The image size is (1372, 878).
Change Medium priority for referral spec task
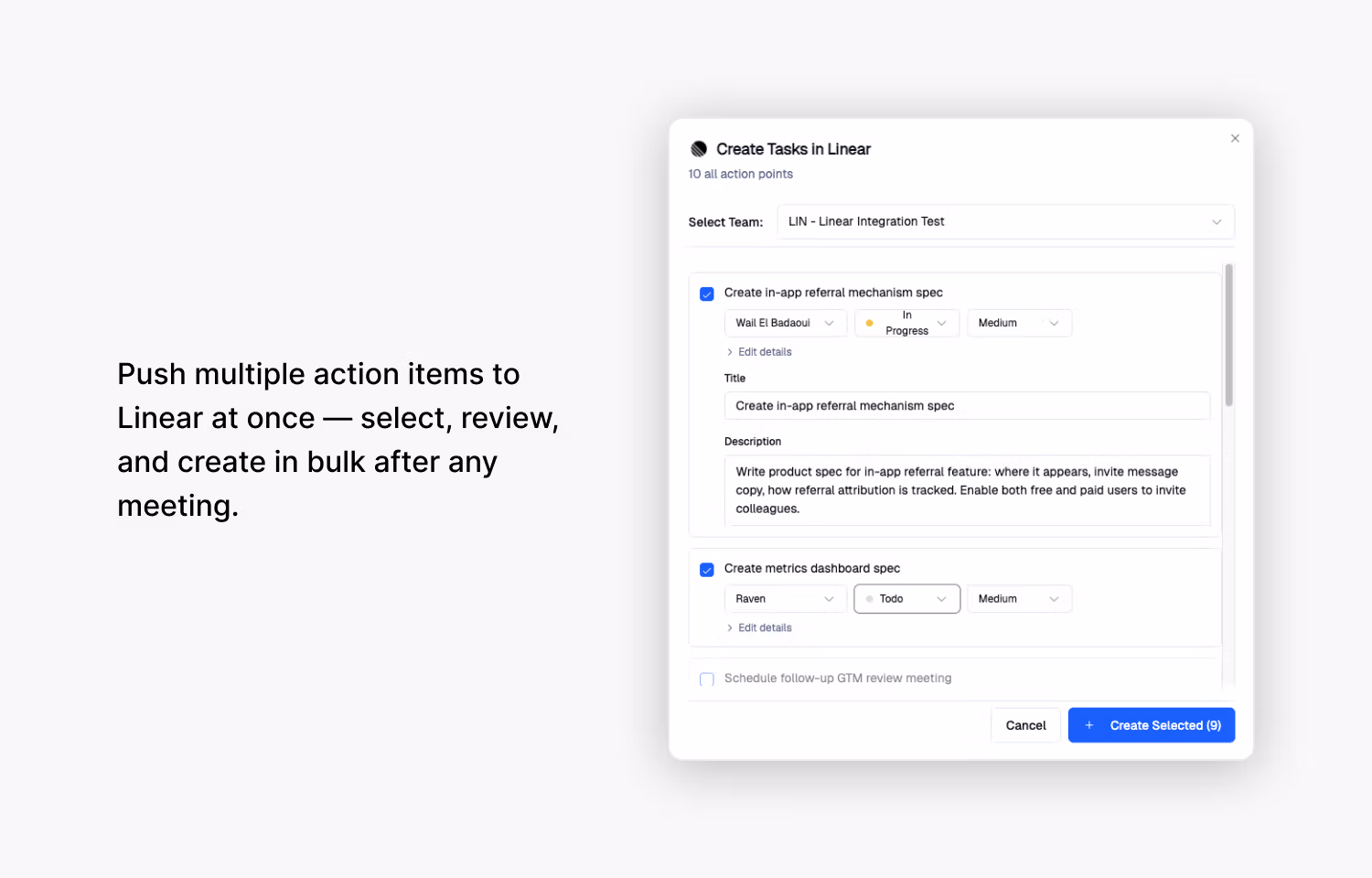(x=1019, y=323)
